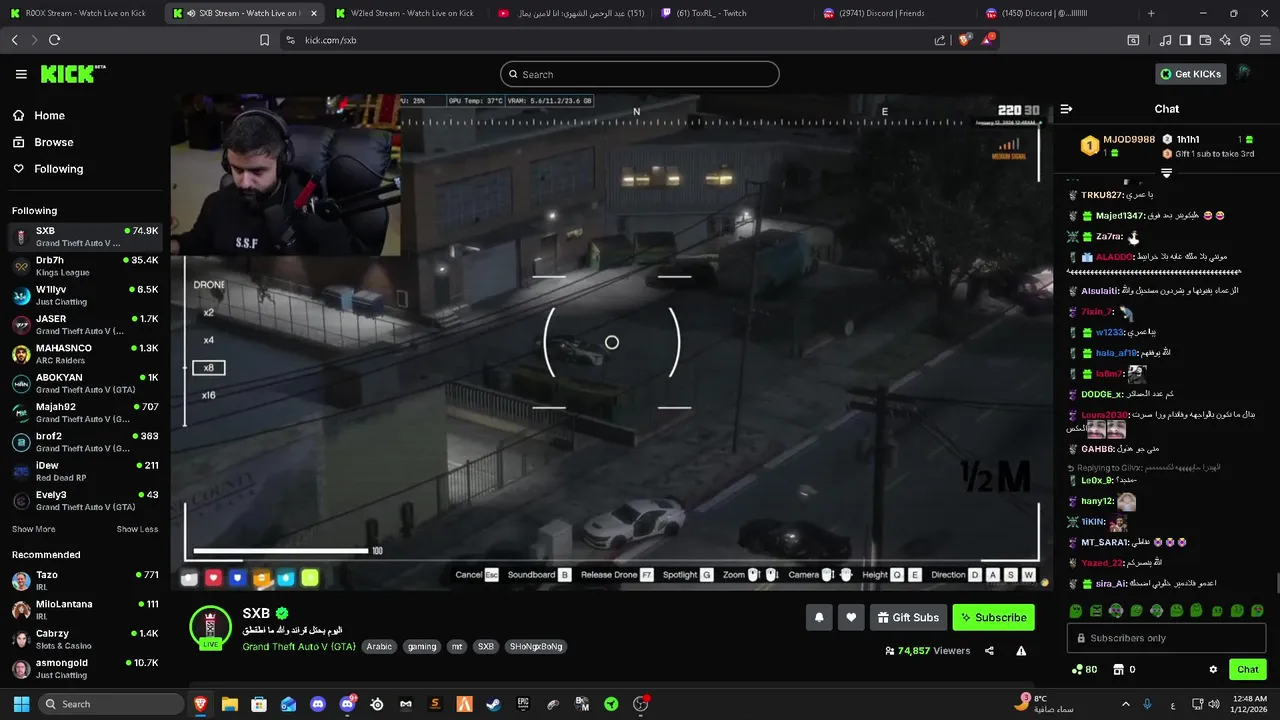Click the Windows Start button
The width and height of the screenshot is (1280, 720).
click(x=21, y=704)
